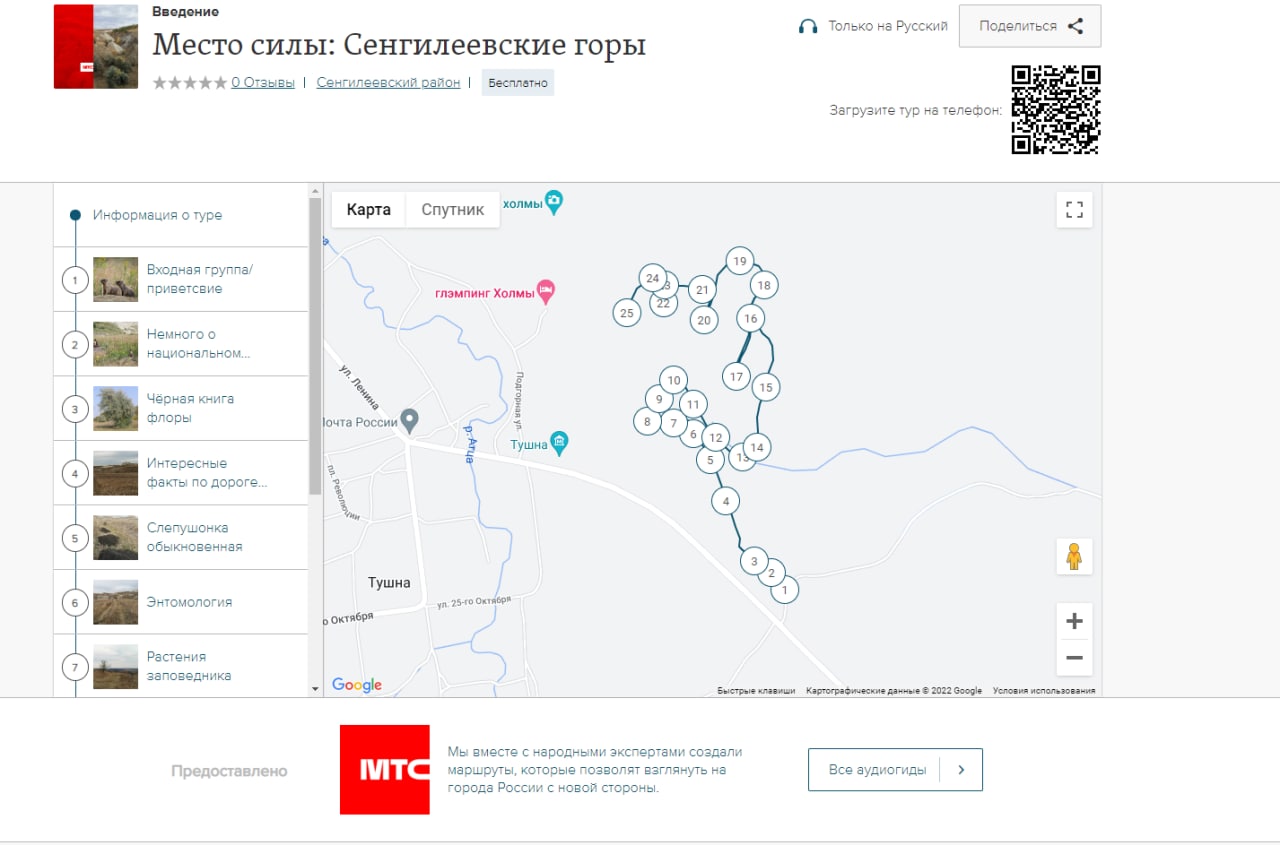Click the Street View pegman icon
The width and height of the screenshot is (1280, 845).
tap(1074, 556)
